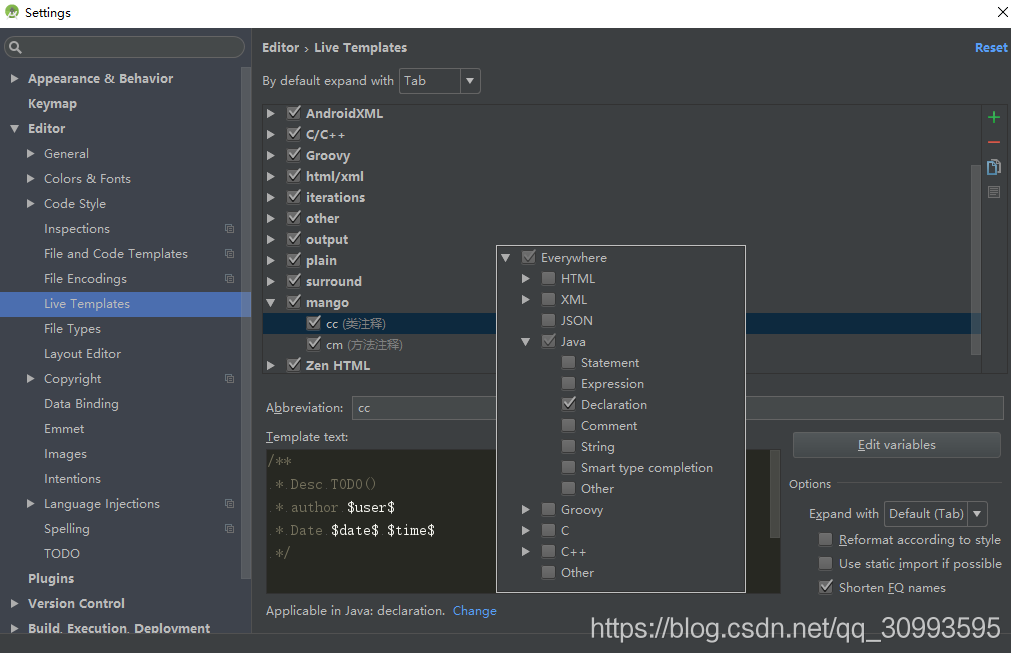This screenshot has height=653, width=1011.
Task: Uncheck the cc template checkbox
Action: (x=314, y=323)
